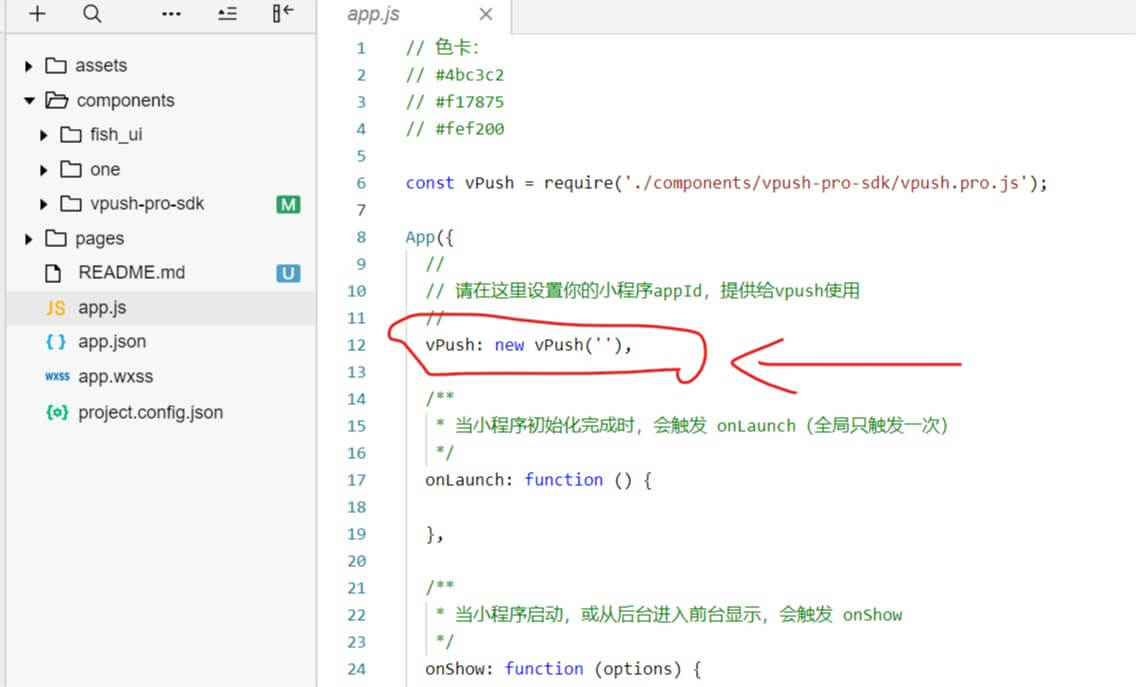Click the components open-folder icon
This screenshot has width=1136, height=687.
[x=57, y=100]
